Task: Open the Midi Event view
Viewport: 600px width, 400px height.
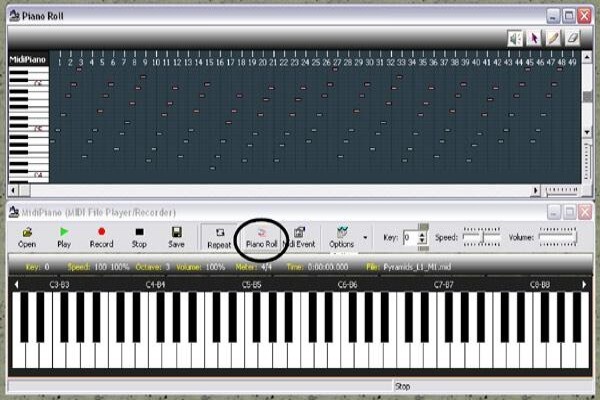Action: pos(300,238)
